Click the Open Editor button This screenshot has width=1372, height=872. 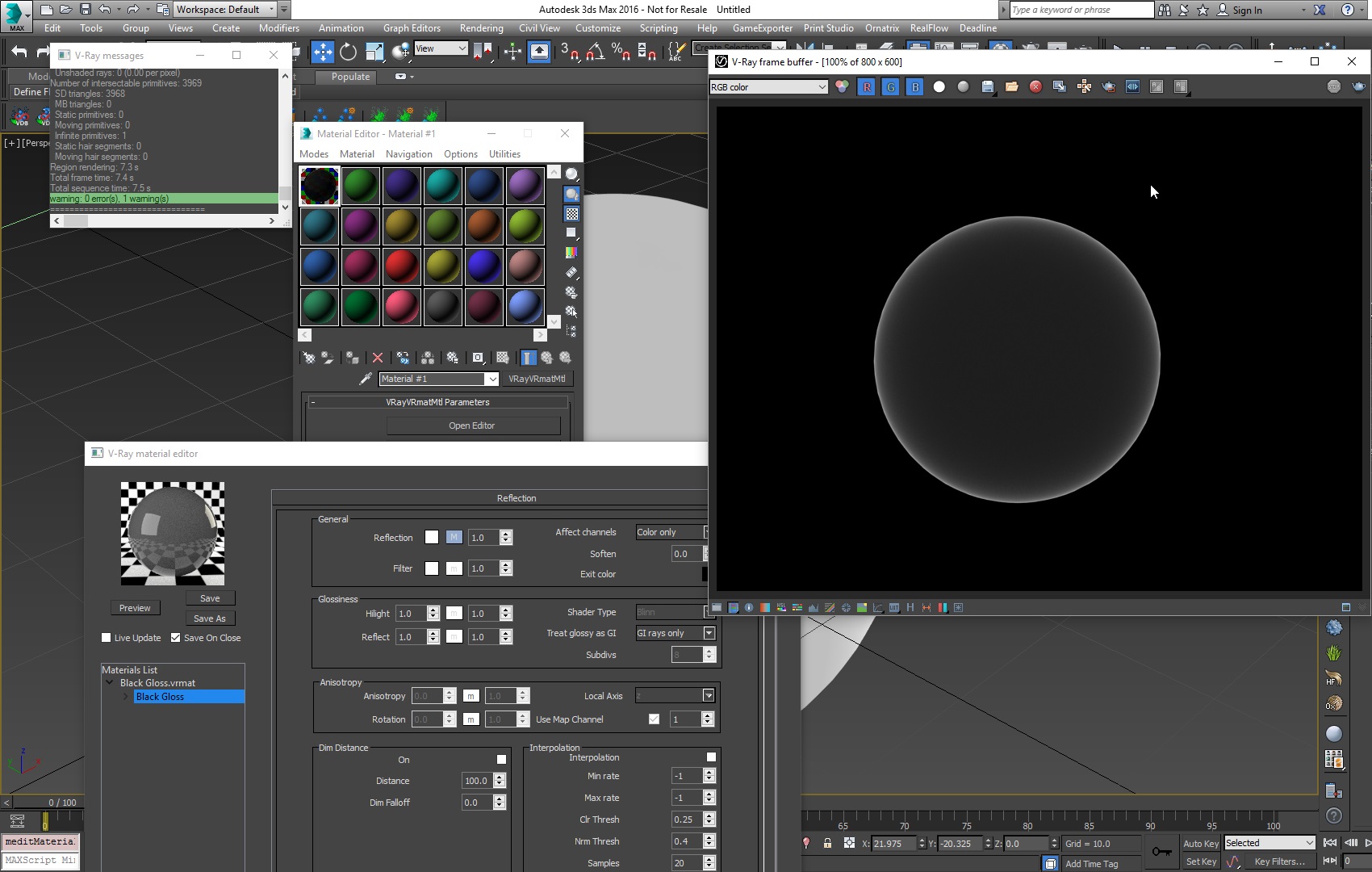(x=472, y=426)
